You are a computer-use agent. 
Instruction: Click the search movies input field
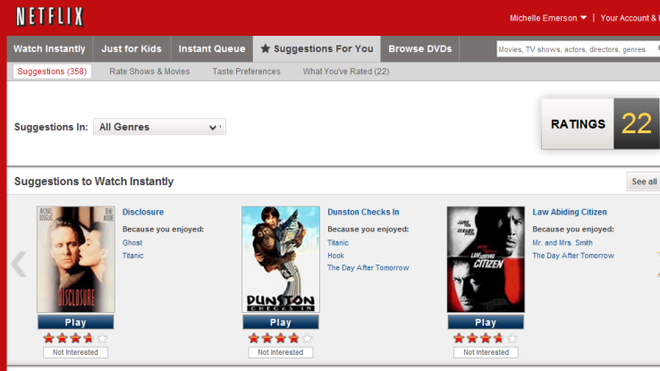577,49
